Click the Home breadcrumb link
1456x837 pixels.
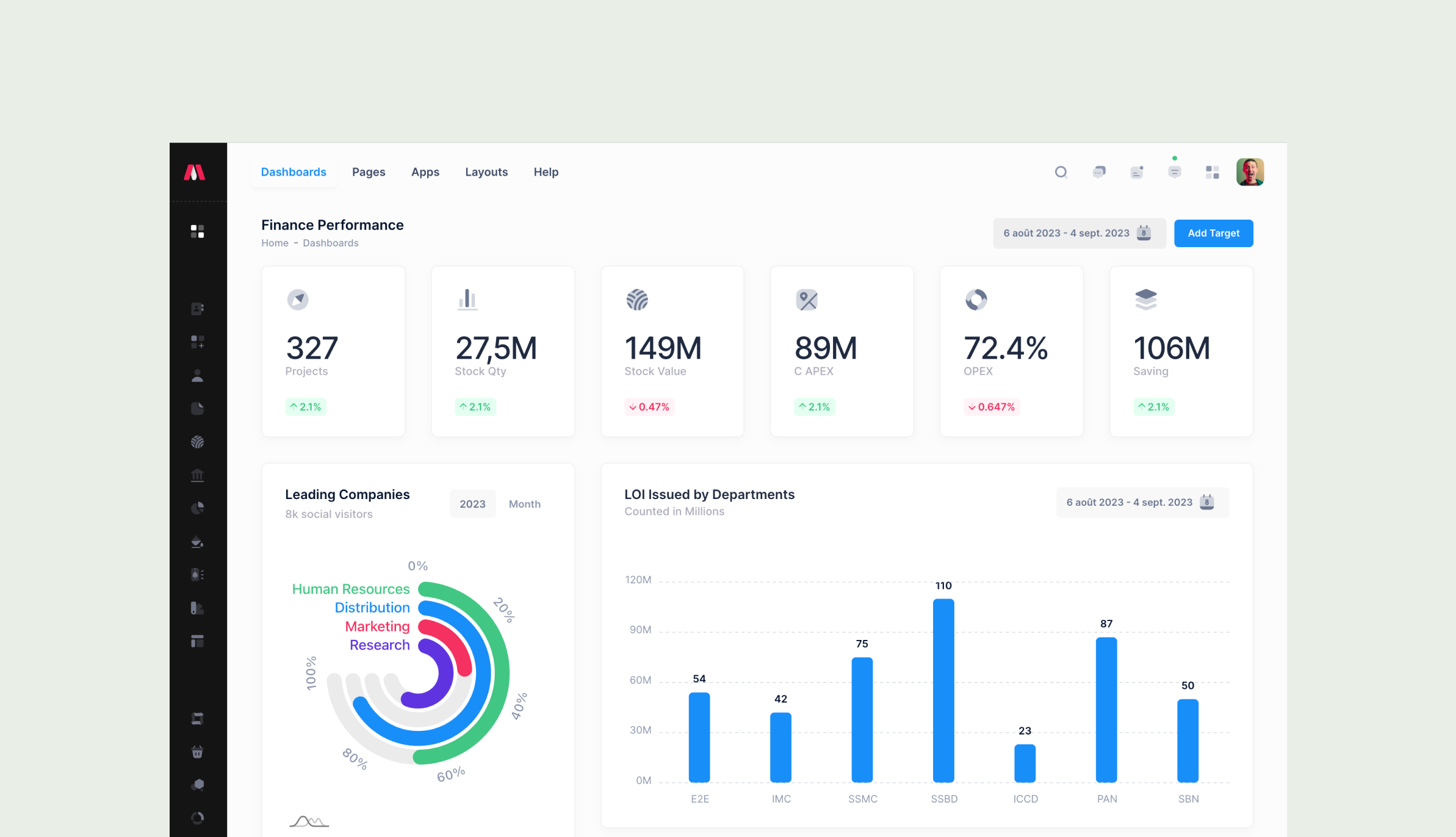click(275, 243)
